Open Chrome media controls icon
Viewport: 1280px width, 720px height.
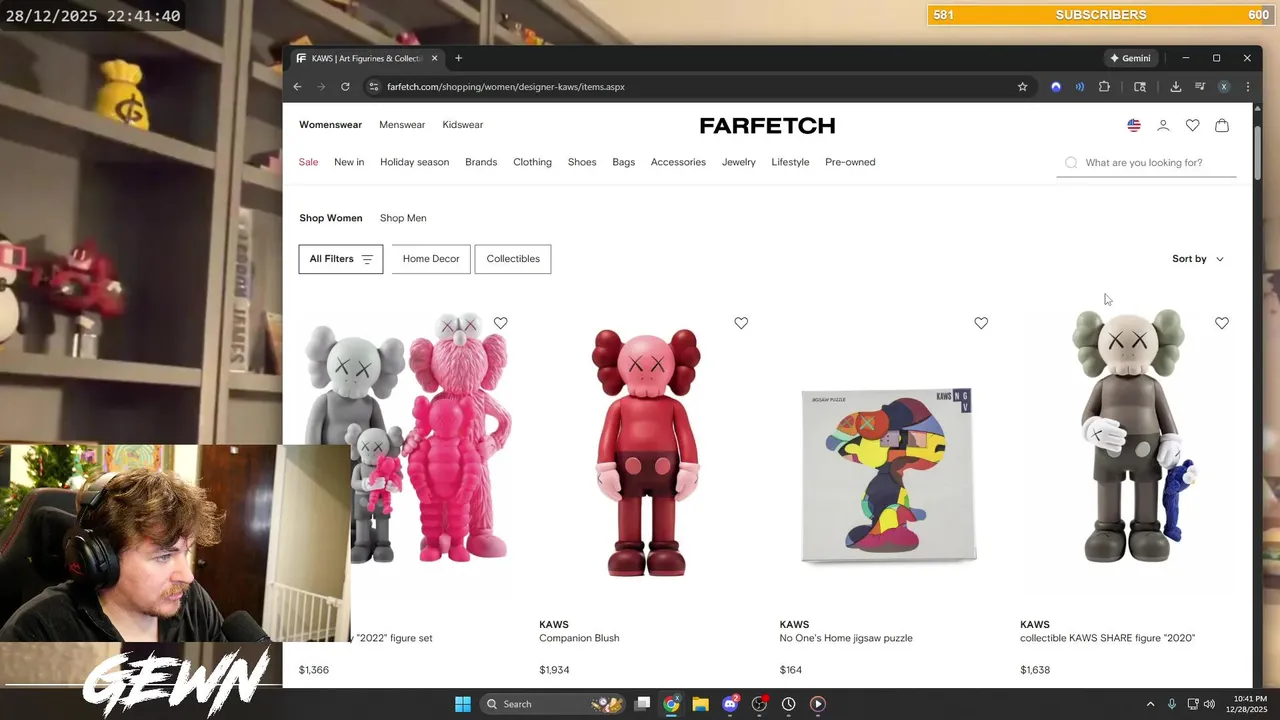[1200, 87]
